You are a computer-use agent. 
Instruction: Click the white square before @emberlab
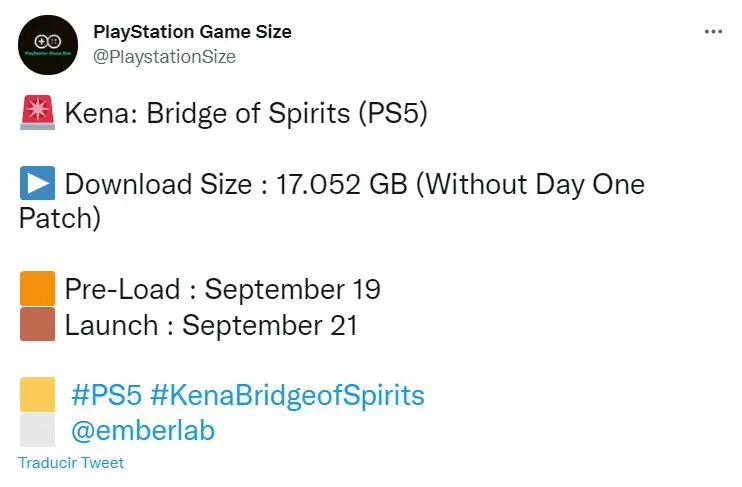click(x=37, y=430)
